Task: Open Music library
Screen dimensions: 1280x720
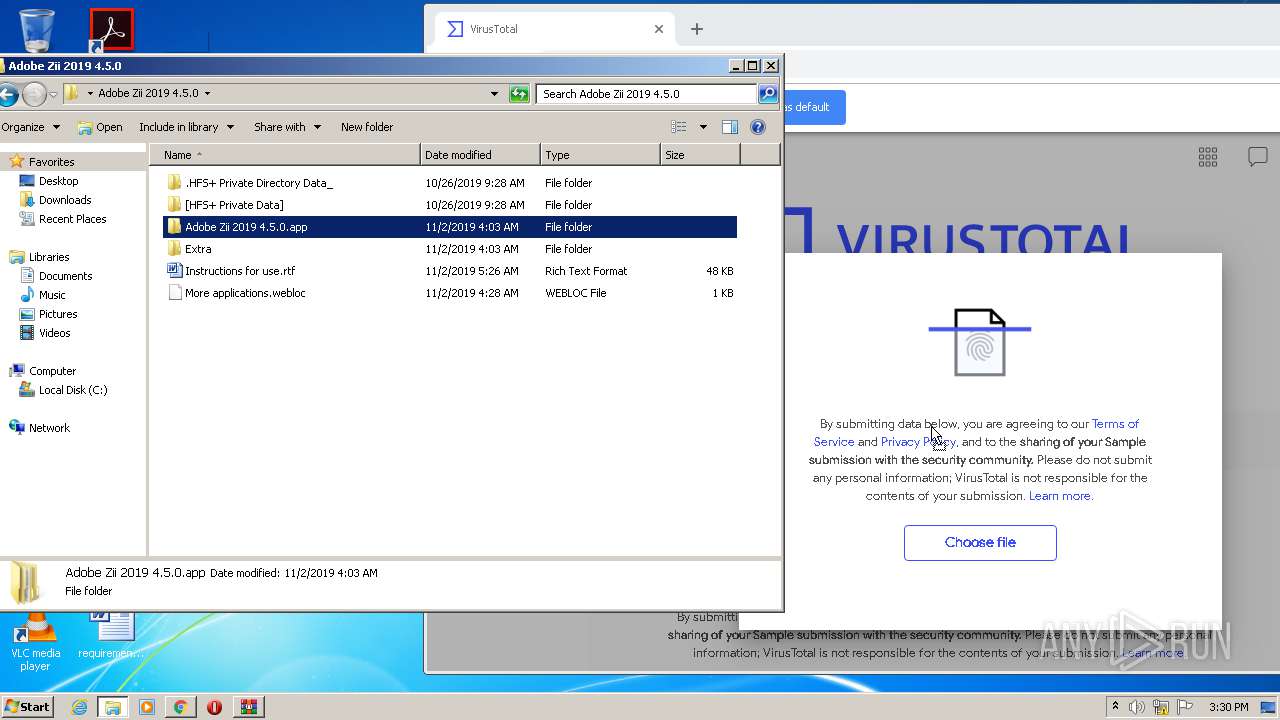Action: (x=52, y=295)
